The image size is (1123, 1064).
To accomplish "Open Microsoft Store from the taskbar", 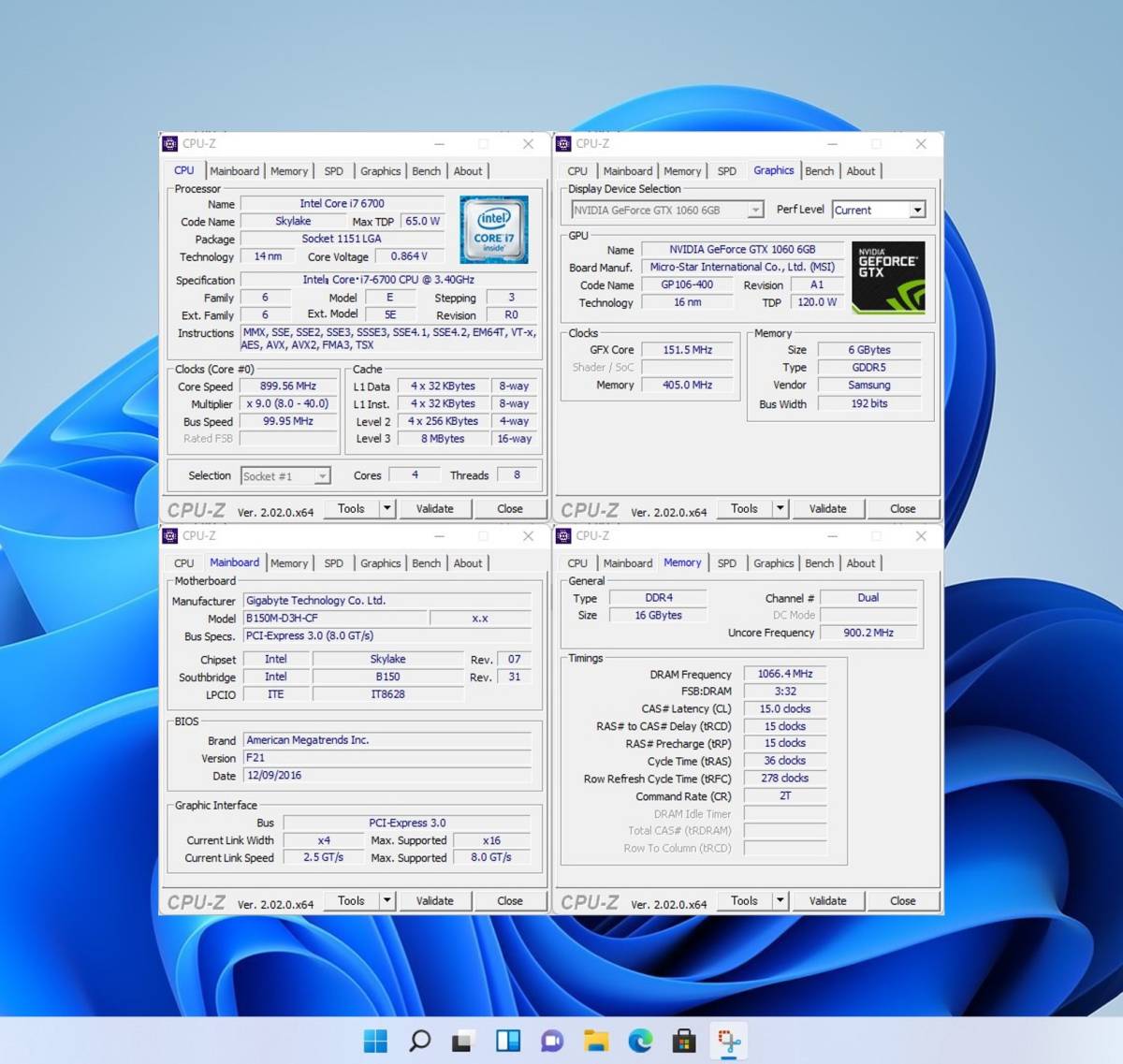I will [x=684, y=1041].
